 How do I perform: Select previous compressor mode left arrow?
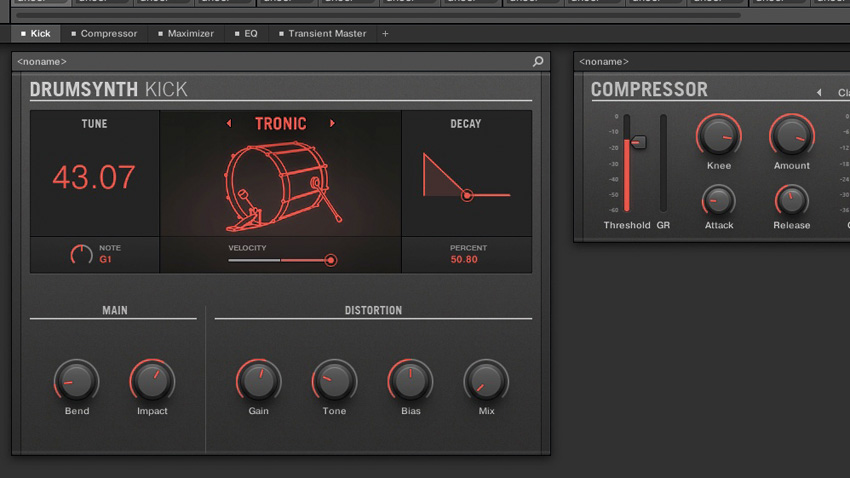pyautogui.click(x=819, y=93)
